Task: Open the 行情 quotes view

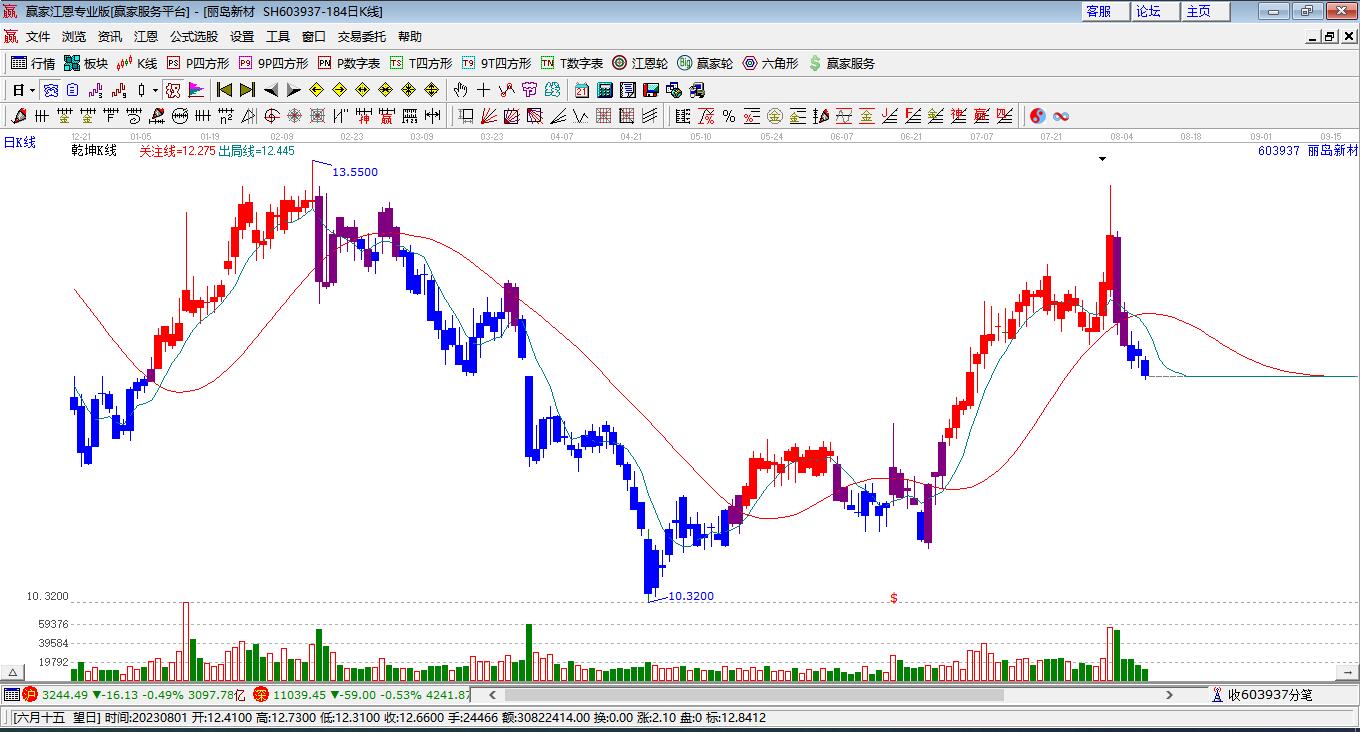Action: pos(33,63)
